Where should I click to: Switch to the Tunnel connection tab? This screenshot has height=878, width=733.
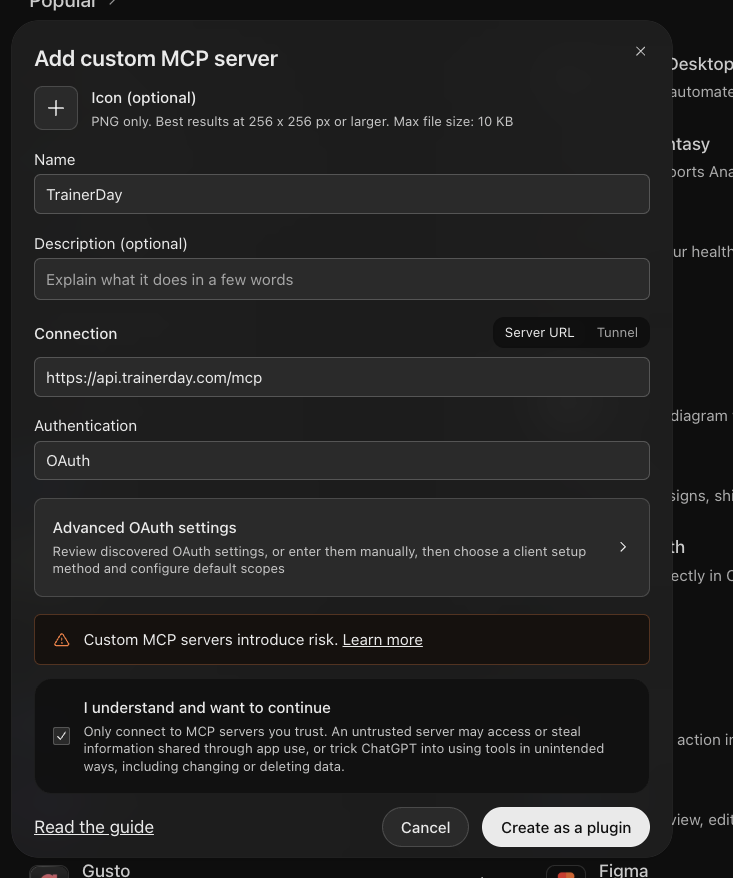(x=617, y=333)
